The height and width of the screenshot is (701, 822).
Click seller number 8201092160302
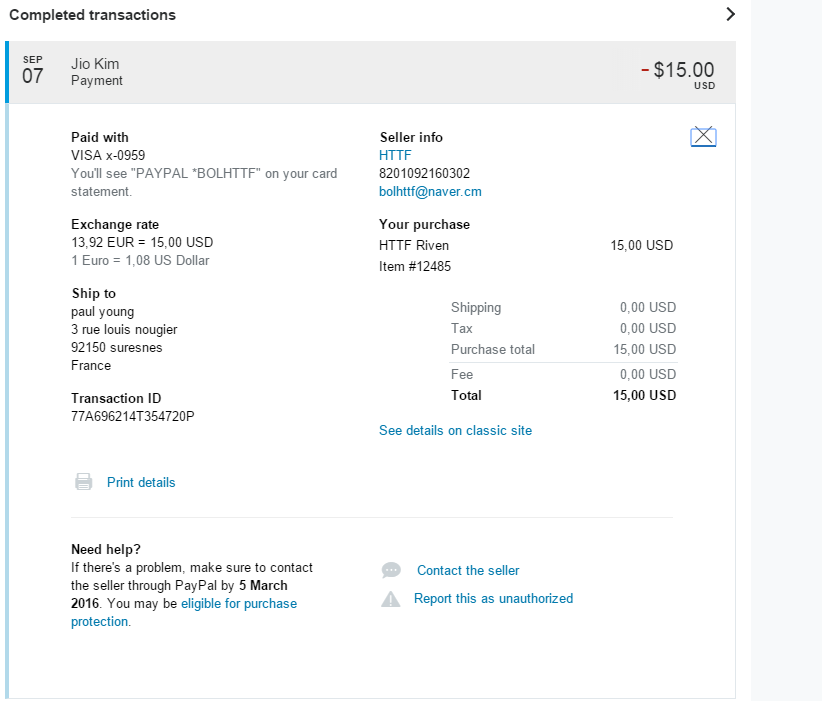click(425, 173)
